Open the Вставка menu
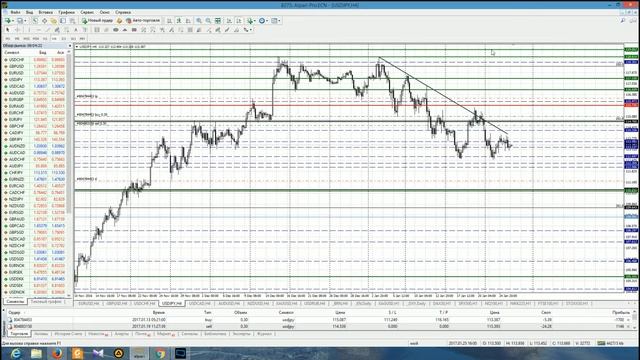Image resolution: width=640 pixels, height=360 pixels. (x=45, y=13)
